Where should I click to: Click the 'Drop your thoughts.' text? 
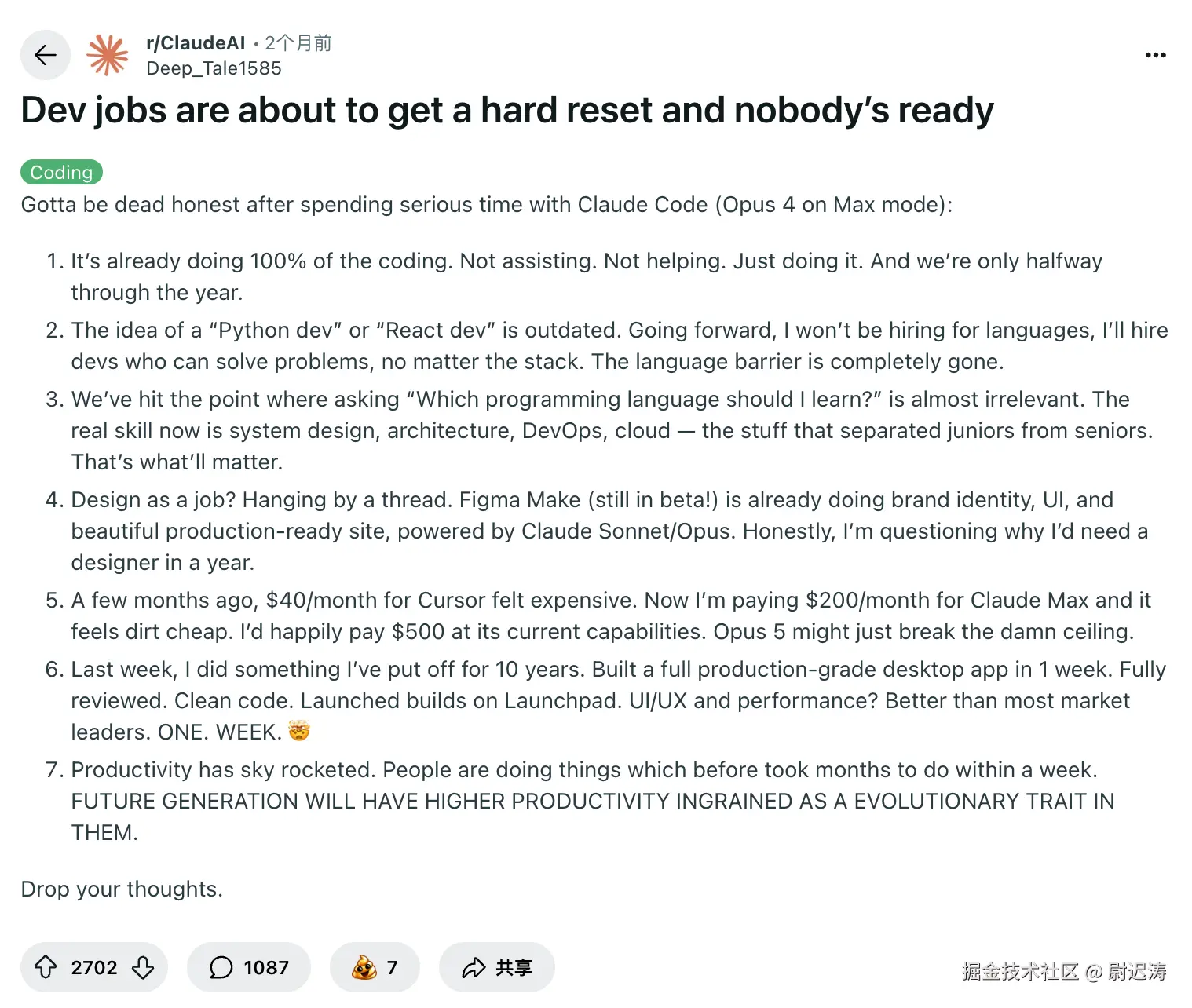122,889
